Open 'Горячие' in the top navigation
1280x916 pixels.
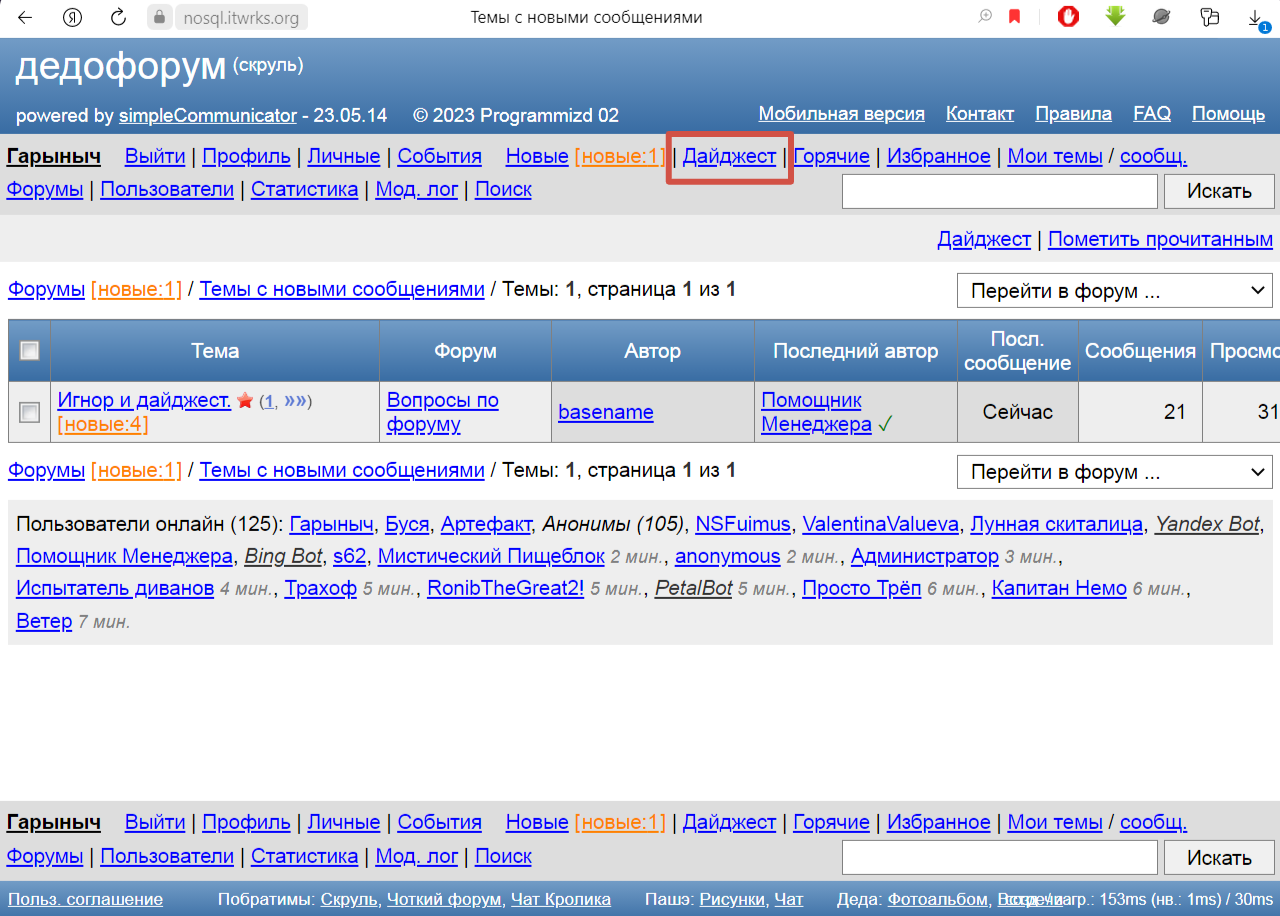(x=831, y=156)
